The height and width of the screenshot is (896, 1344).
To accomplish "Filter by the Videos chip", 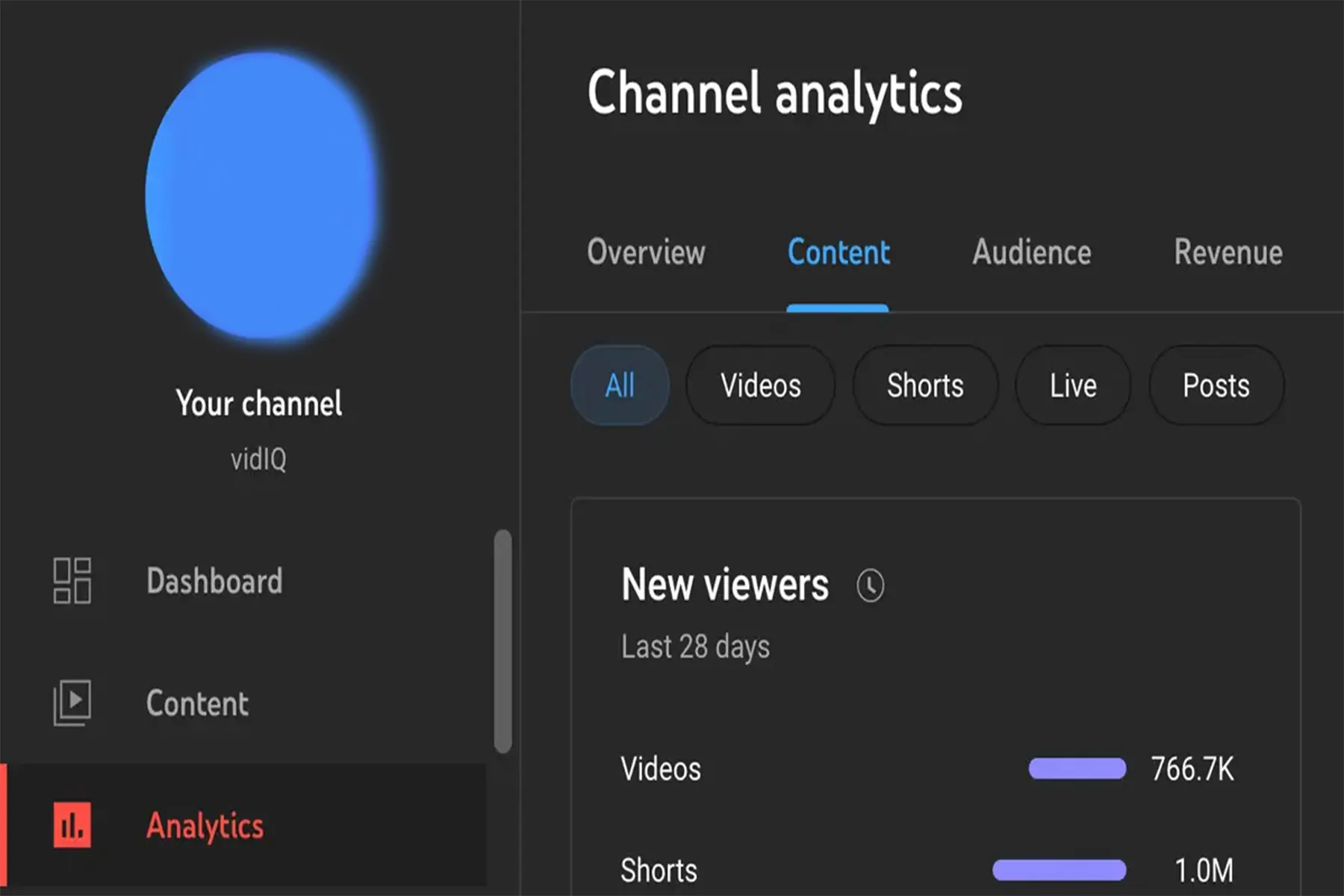I will point(760,385).
